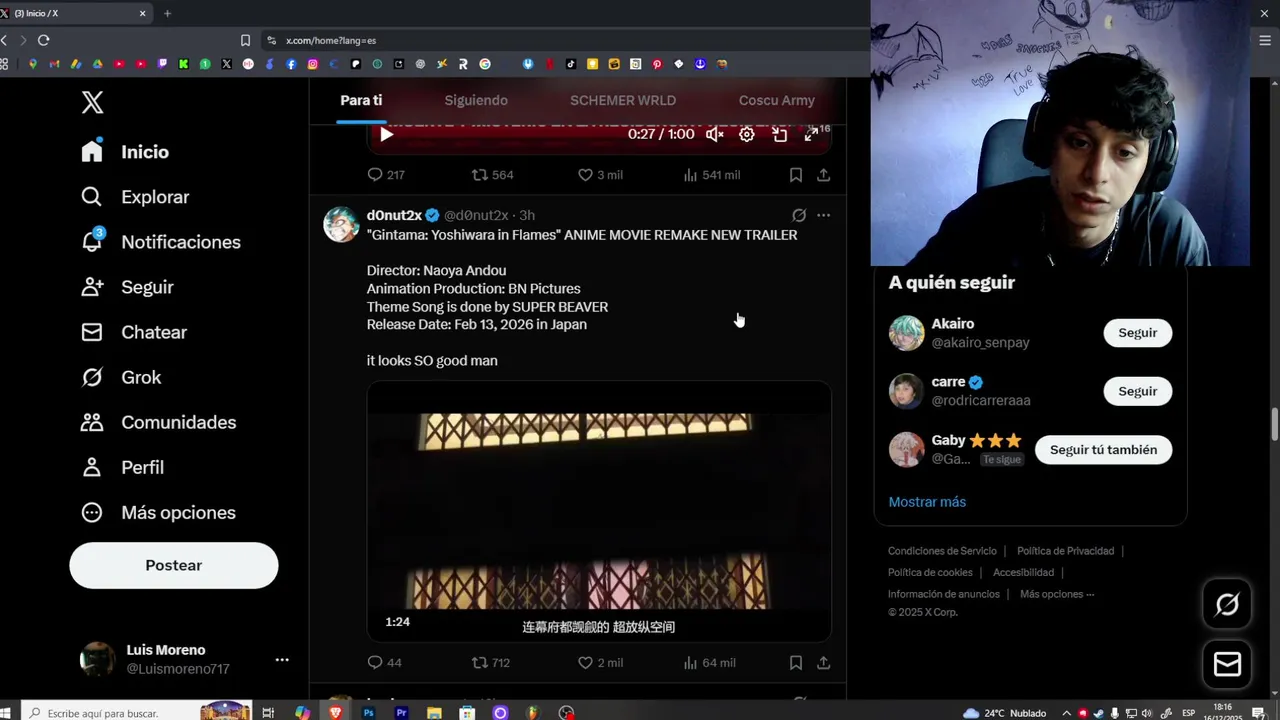Open Comunidades in the sidebar
This screenshot has height=720, width=1280.
pyautogui.click(x=158, y=422)
